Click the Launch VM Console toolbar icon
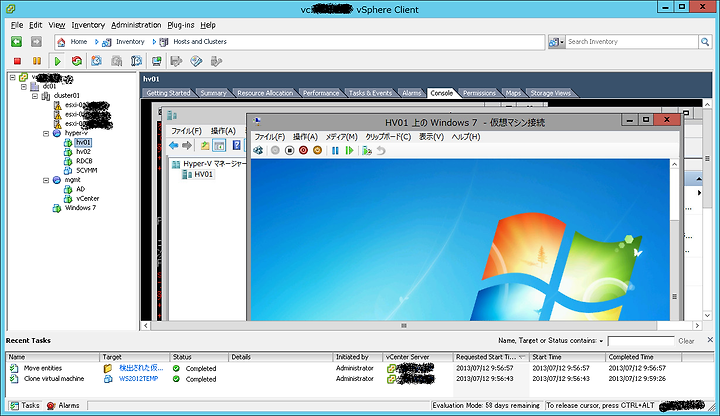Screen dimensions: 720x416 157,61
